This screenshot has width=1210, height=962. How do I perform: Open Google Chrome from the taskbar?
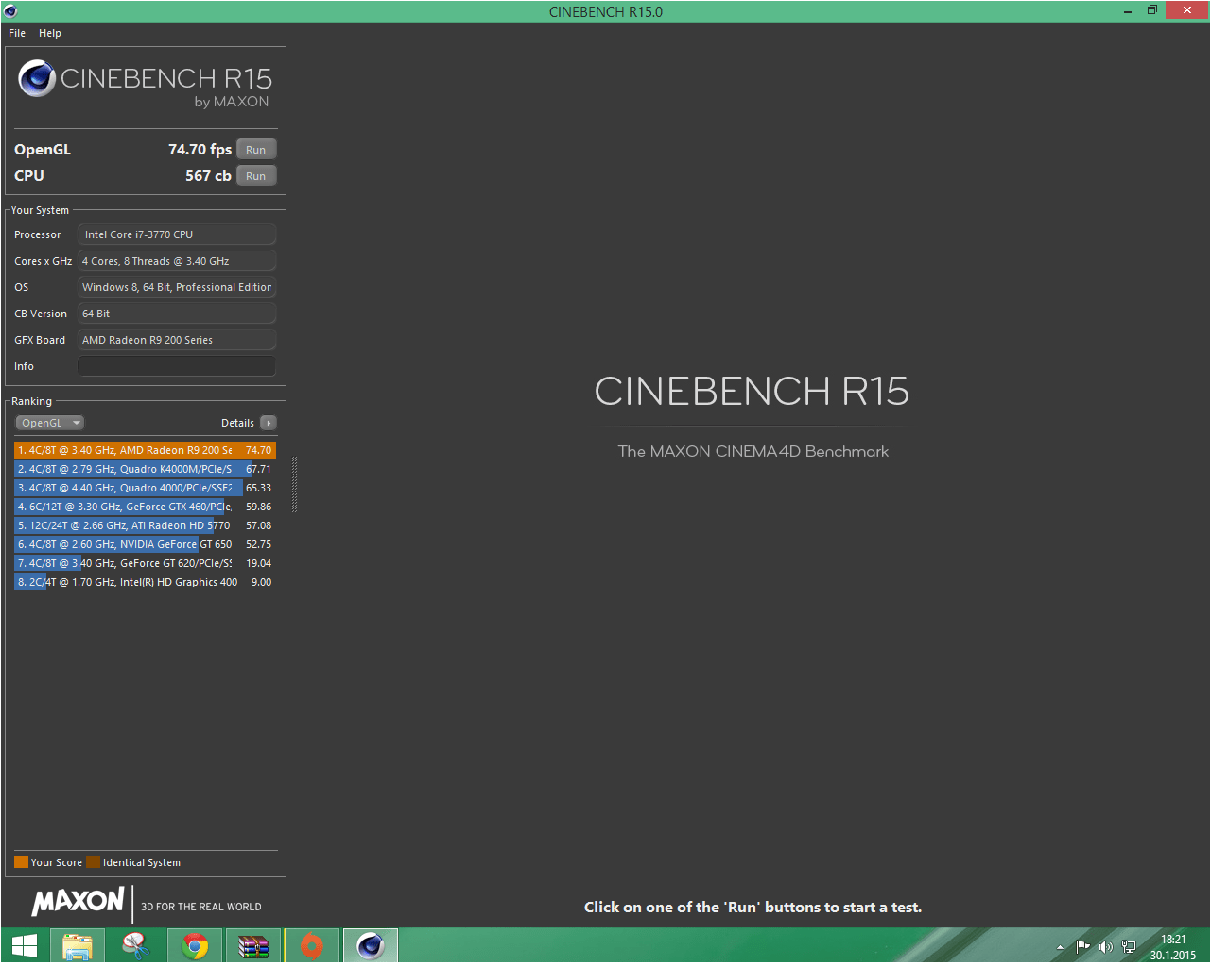tap(195, 945)
